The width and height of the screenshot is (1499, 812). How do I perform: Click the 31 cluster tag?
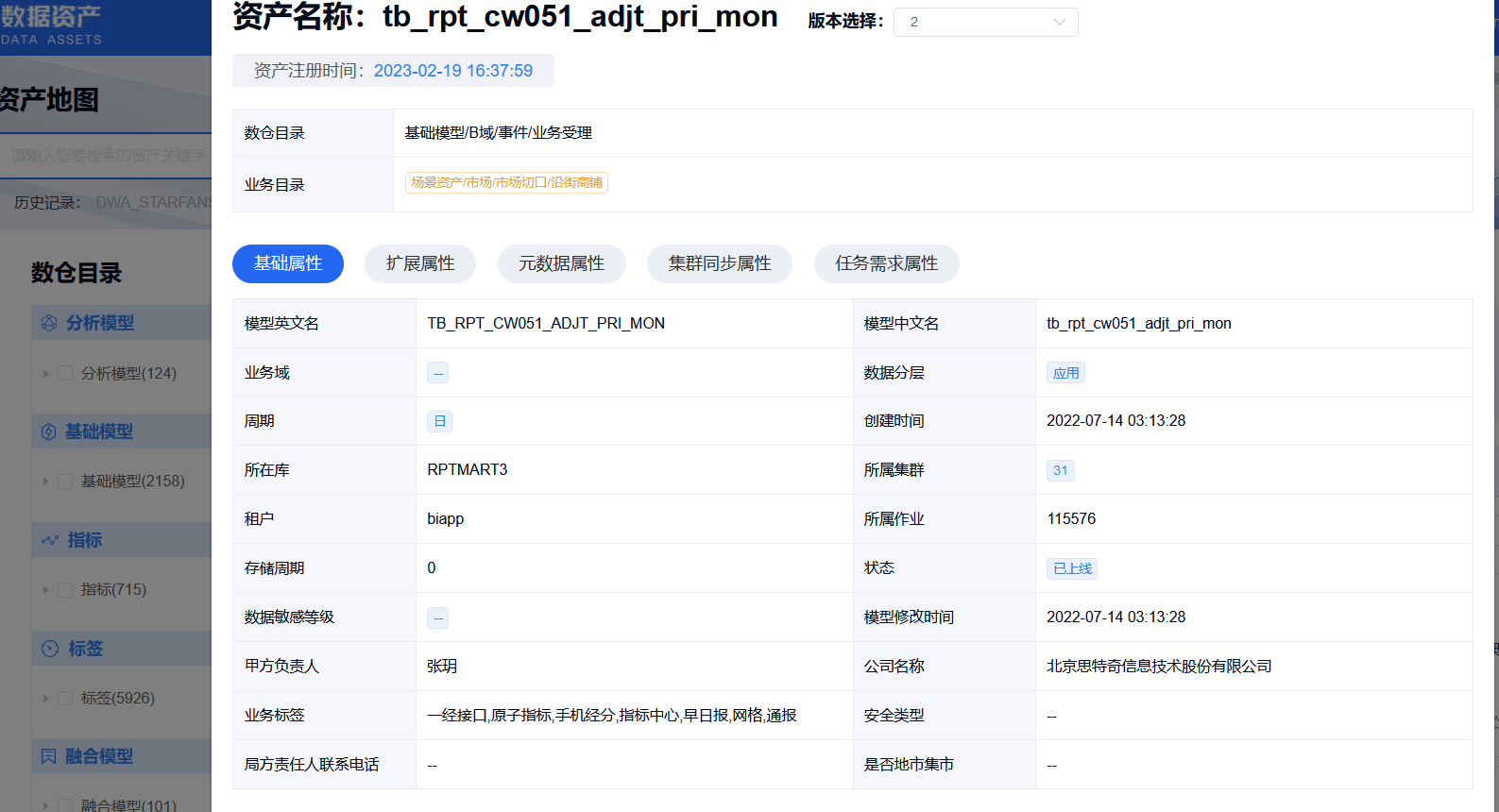(x=1061, y=470)
